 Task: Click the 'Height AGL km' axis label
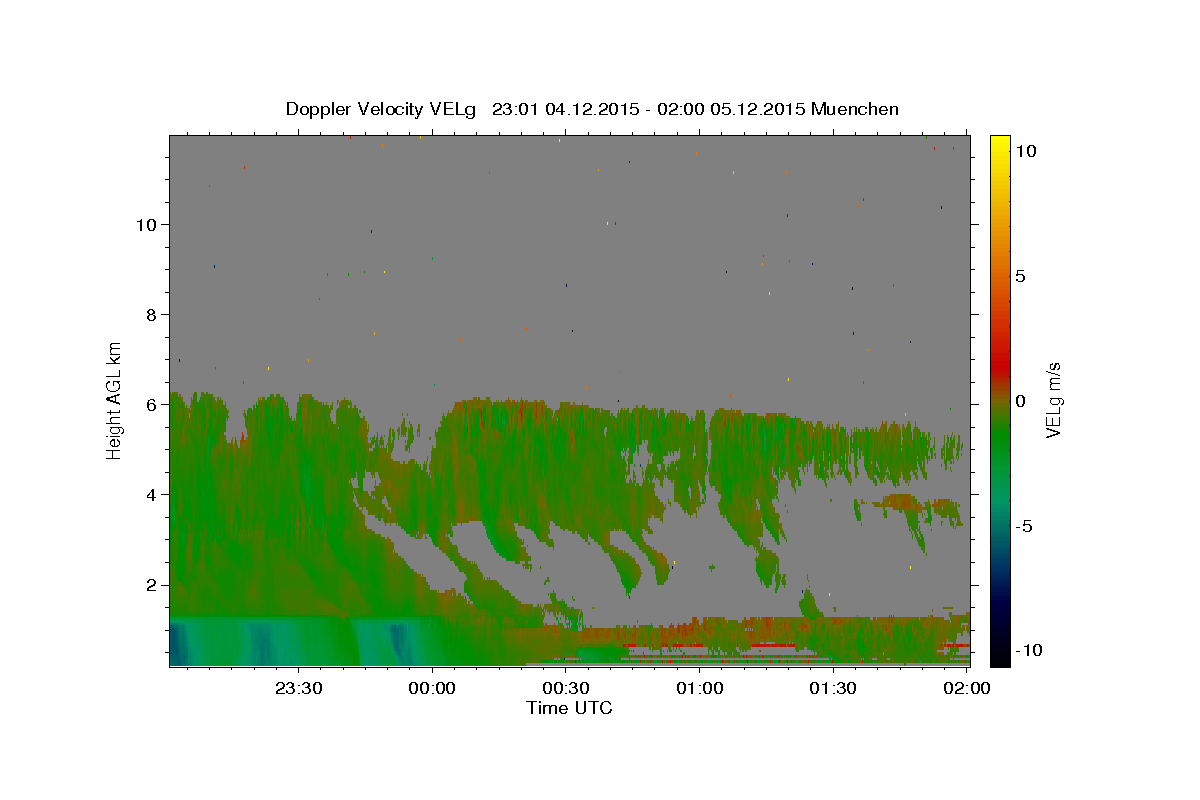pyautogui.click(x=115, y=399)
